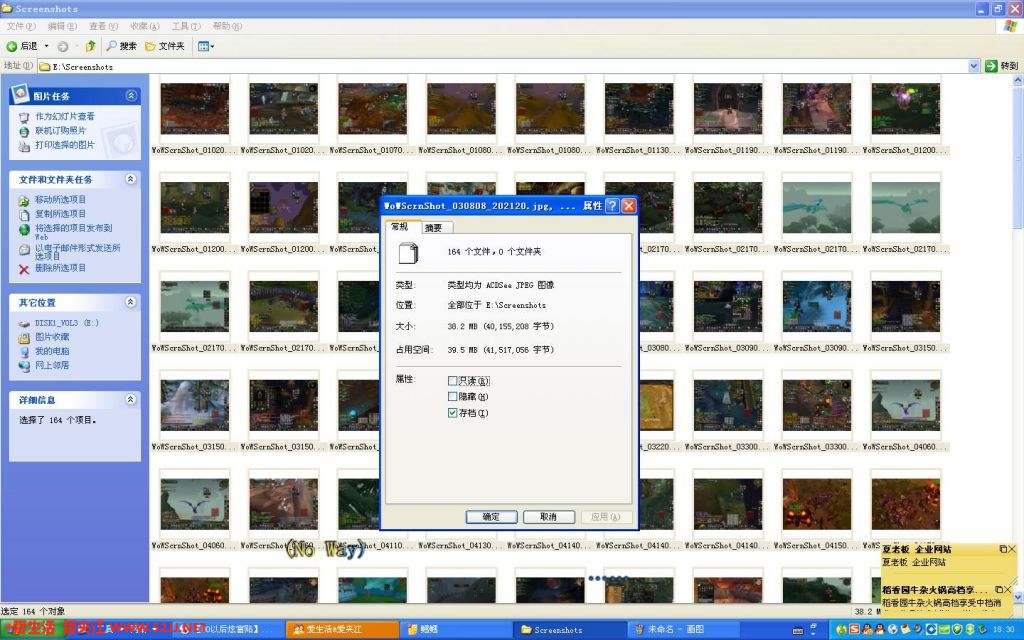The width and height of the screenshot is (1024, 640).
Task: Switch to the 常规 tab in properties dialog
Action: click(400, 227)
